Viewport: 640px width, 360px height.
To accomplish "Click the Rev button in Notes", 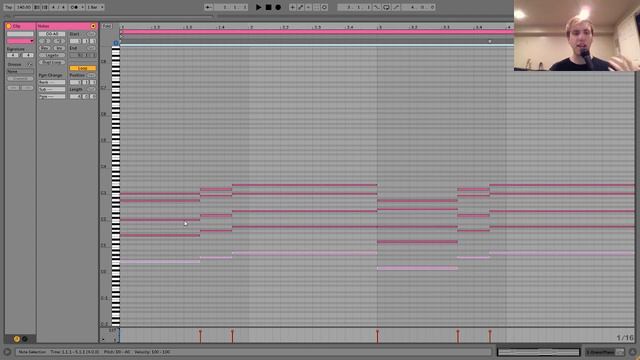I will pyautogui.click(x=44, y=48).
